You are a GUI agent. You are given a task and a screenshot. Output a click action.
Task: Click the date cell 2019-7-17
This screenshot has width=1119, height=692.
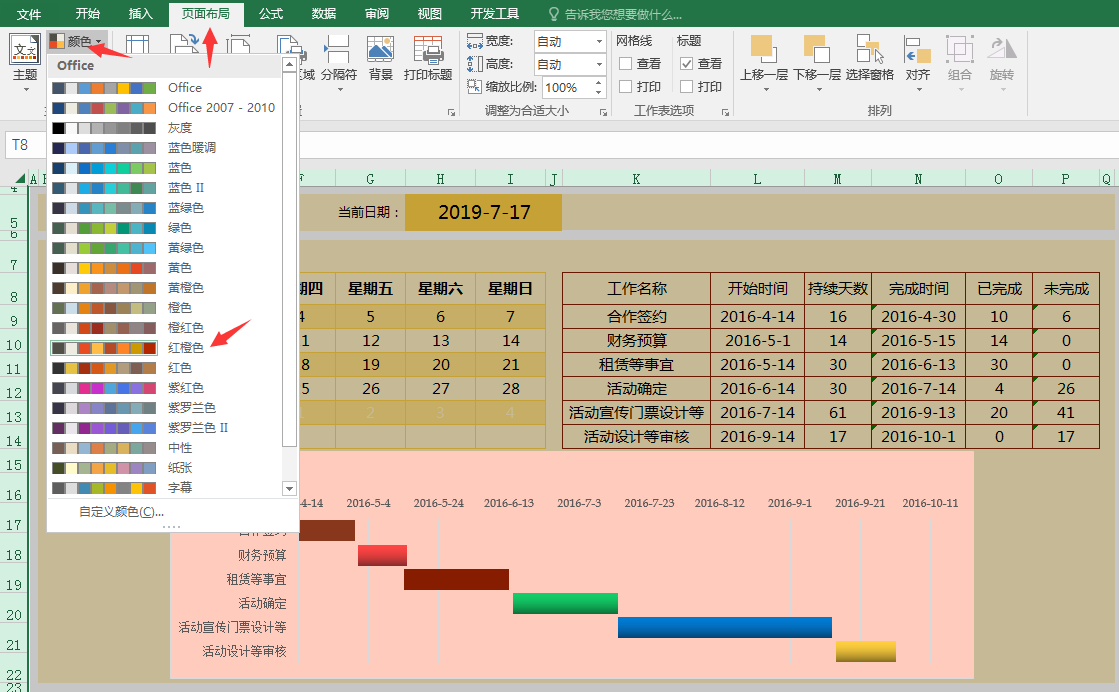[x=483, y=212]
